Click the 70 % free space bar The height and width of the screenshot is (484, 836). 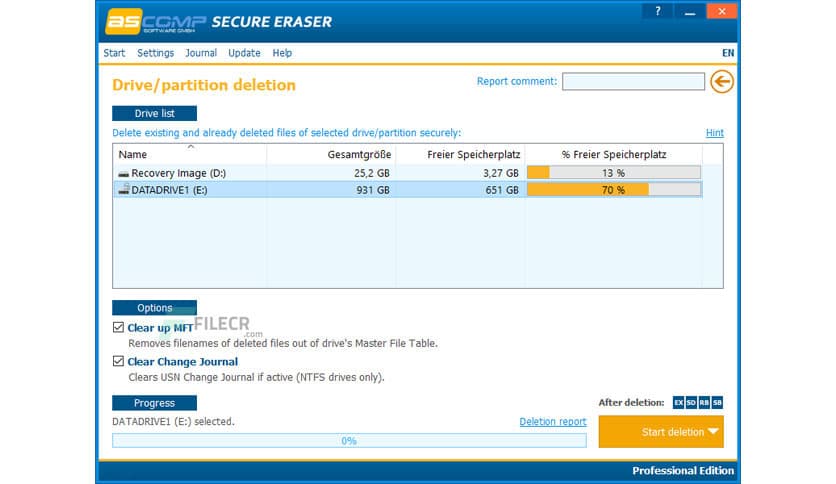614,190
